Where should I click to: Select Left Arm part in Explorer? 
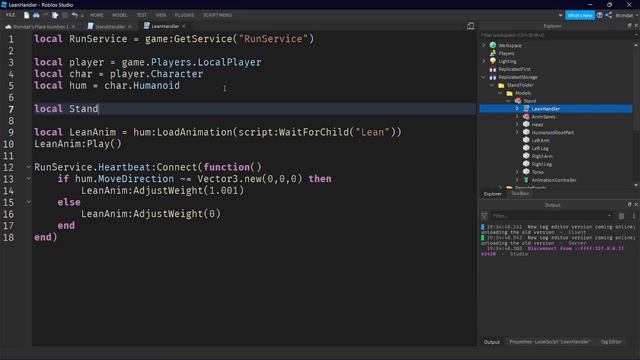pyautogui.click(x=540, y=140)
